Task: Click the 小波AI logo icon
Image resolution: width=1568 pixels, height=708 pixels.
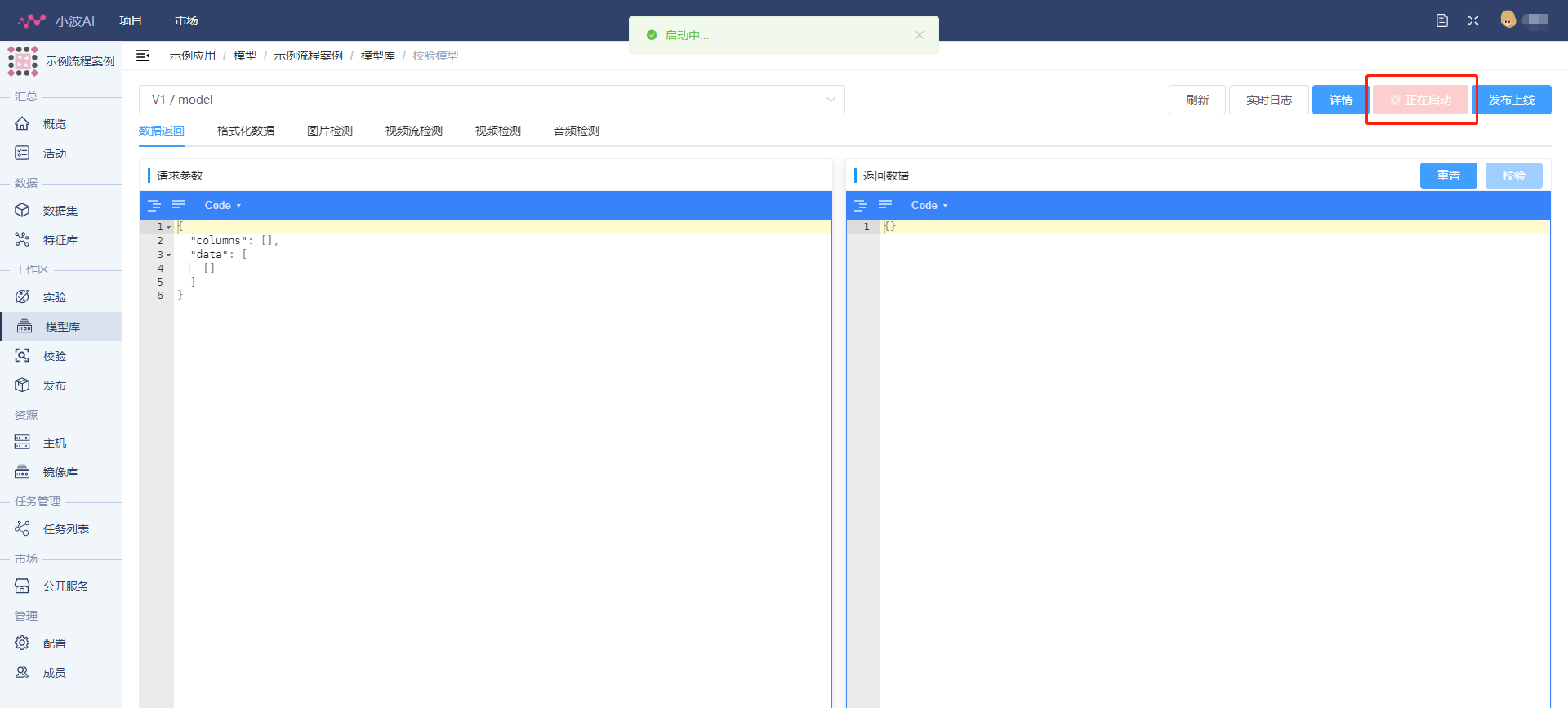Action: 32,20
